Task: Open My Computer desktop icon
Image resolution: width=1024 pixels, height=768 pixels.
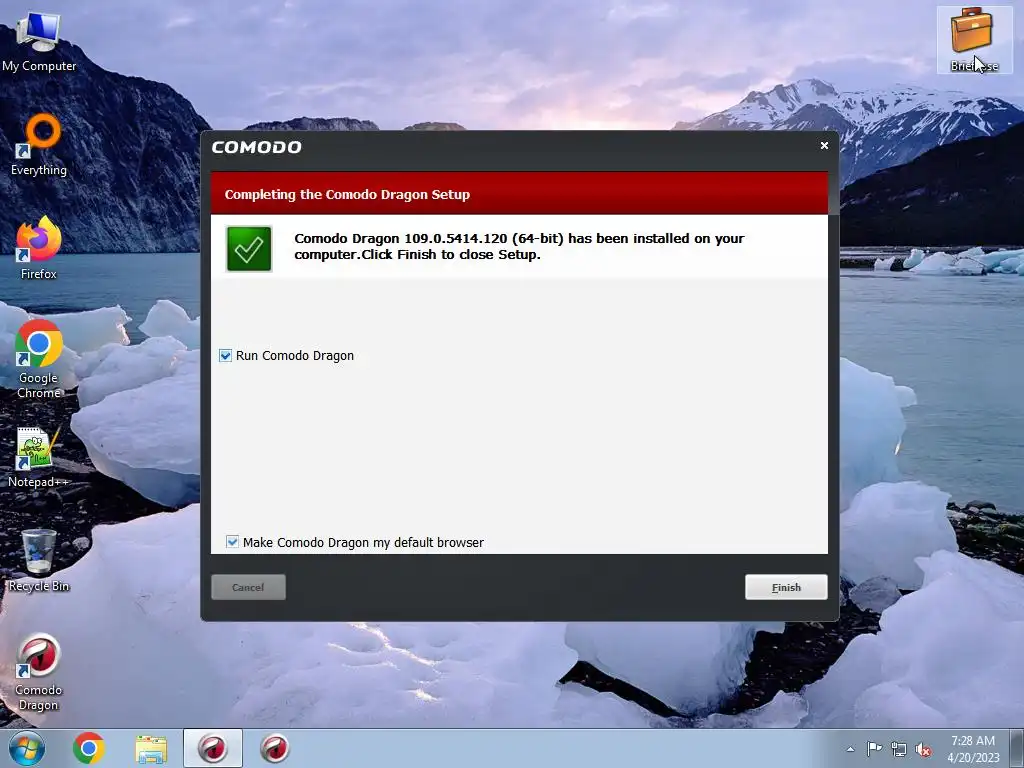Action: 39,42
